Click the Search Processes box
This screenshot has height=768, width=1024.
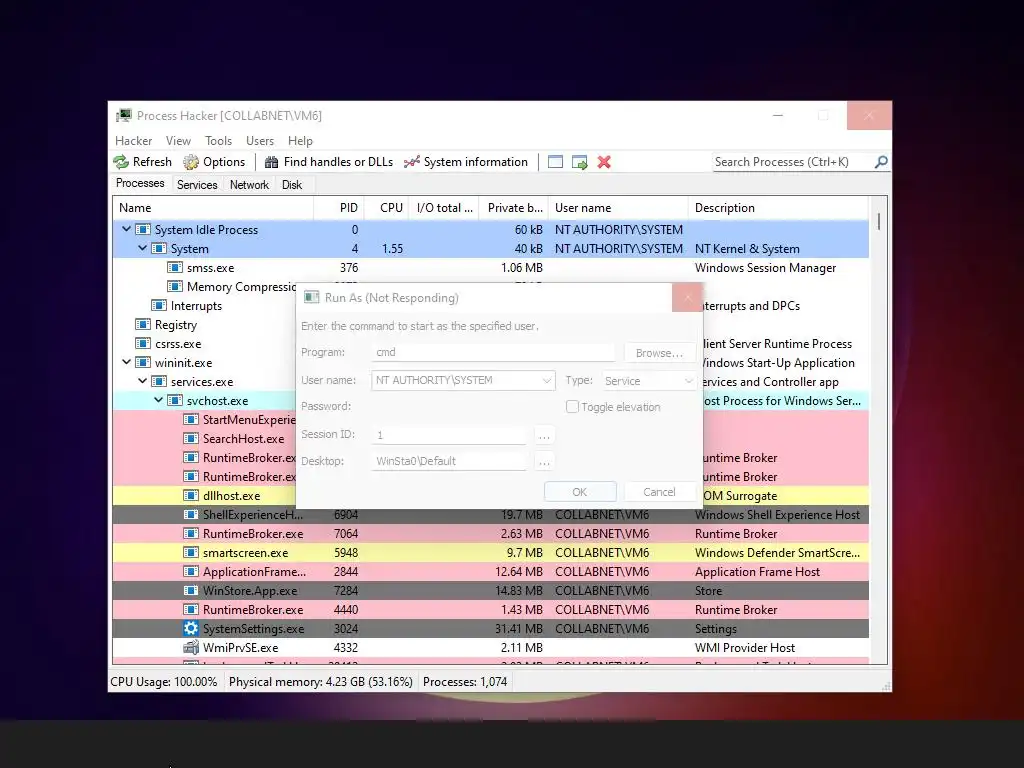tap(793, 162)
